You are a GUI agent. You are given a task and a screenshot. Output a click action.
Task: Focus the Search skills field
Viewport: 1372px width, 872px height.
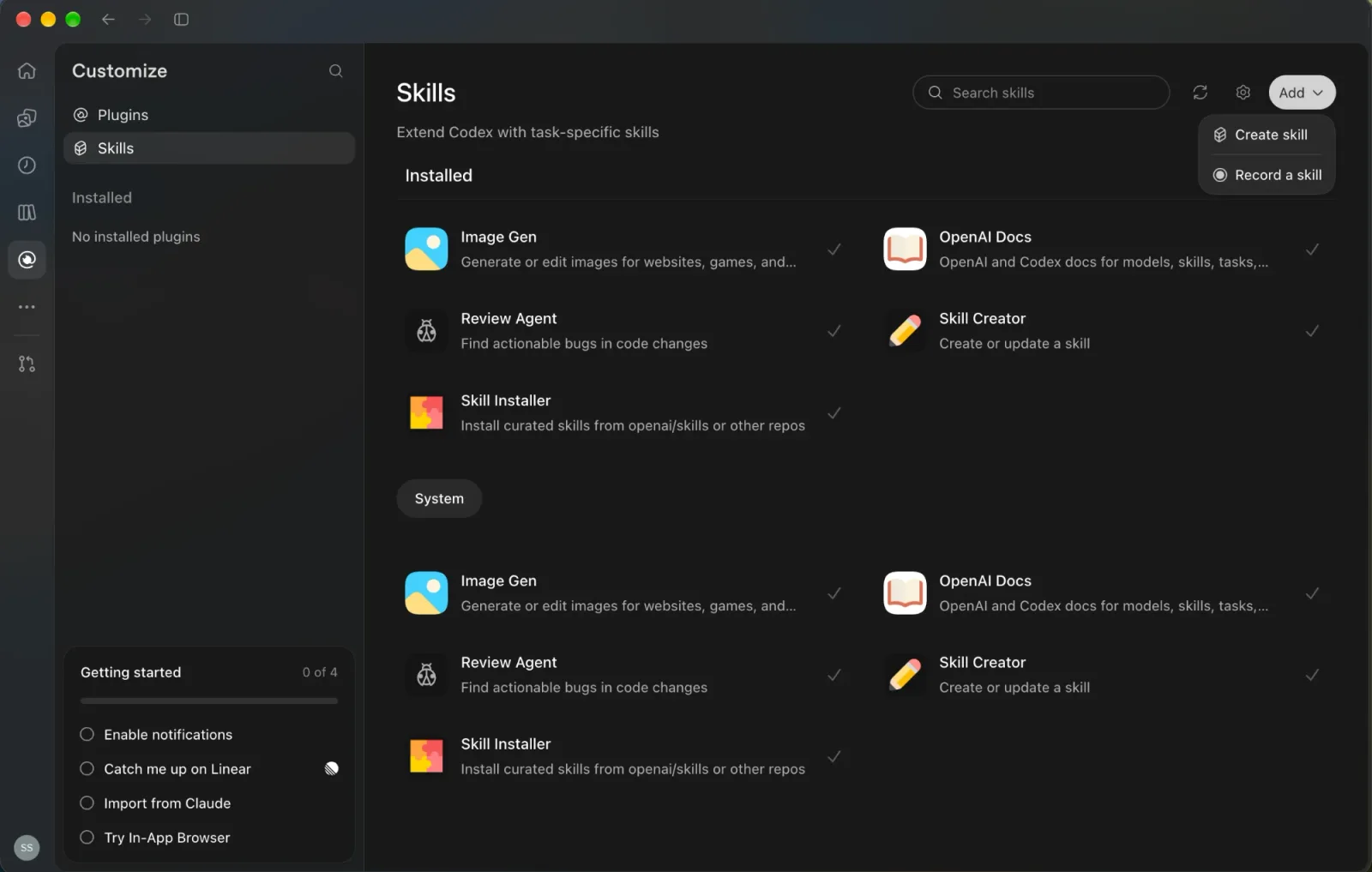coord(1041,93)
